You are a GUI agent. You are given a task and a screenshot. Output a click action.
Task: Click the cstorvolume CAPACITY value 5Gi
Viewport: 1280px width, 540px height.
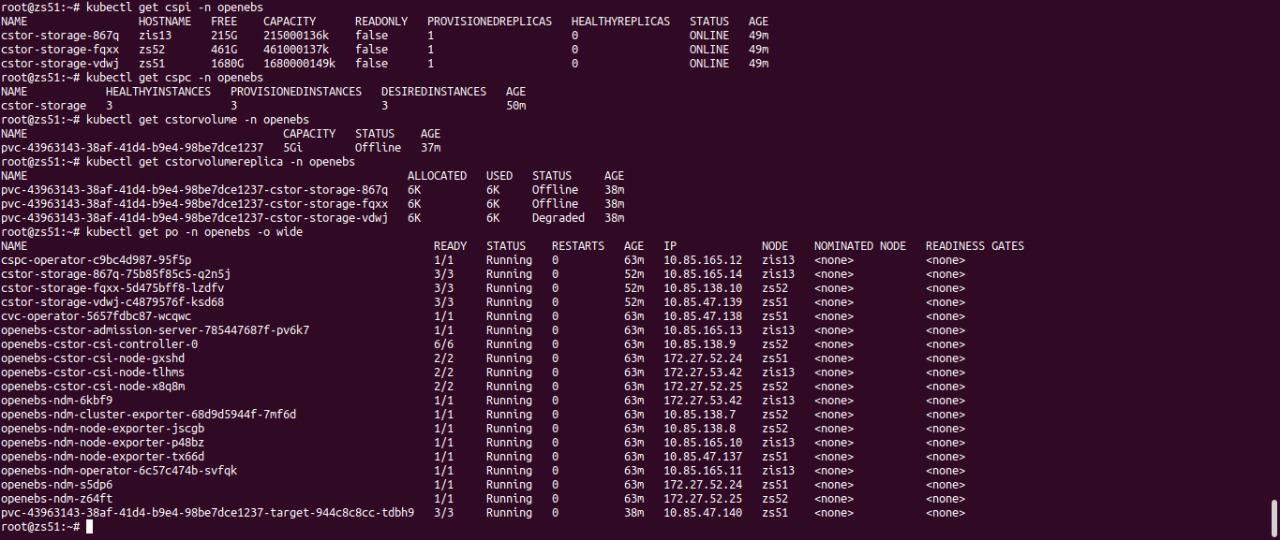click(x=293, y=147)
